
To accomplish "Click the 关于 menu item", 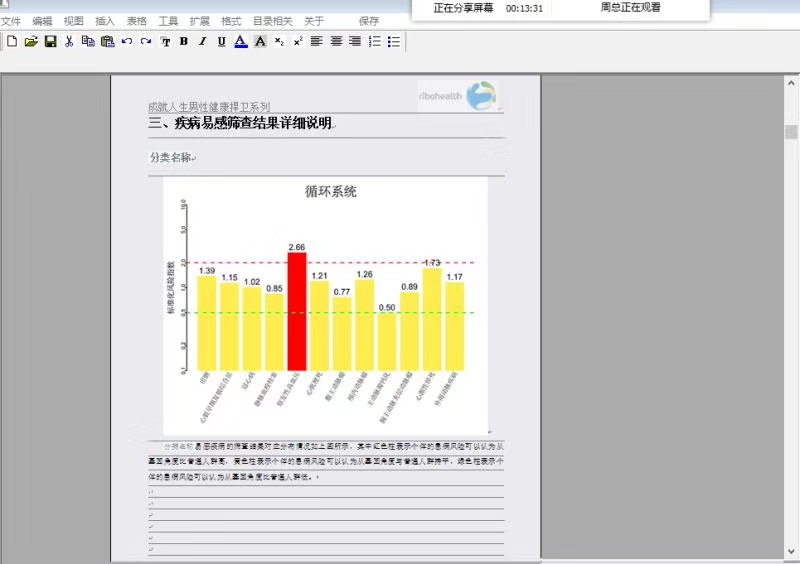I will tap(314, 21).
